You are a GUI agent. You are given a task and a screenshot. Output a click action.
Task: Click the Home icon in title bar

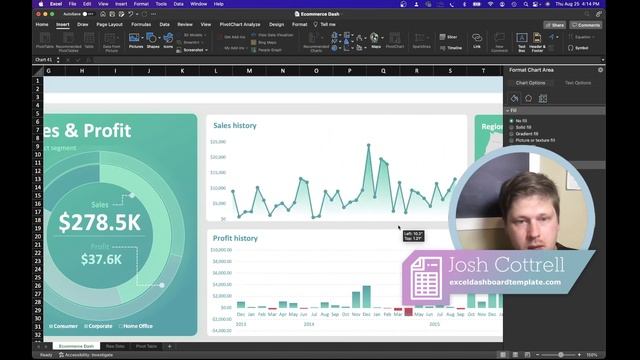point(103,14)
